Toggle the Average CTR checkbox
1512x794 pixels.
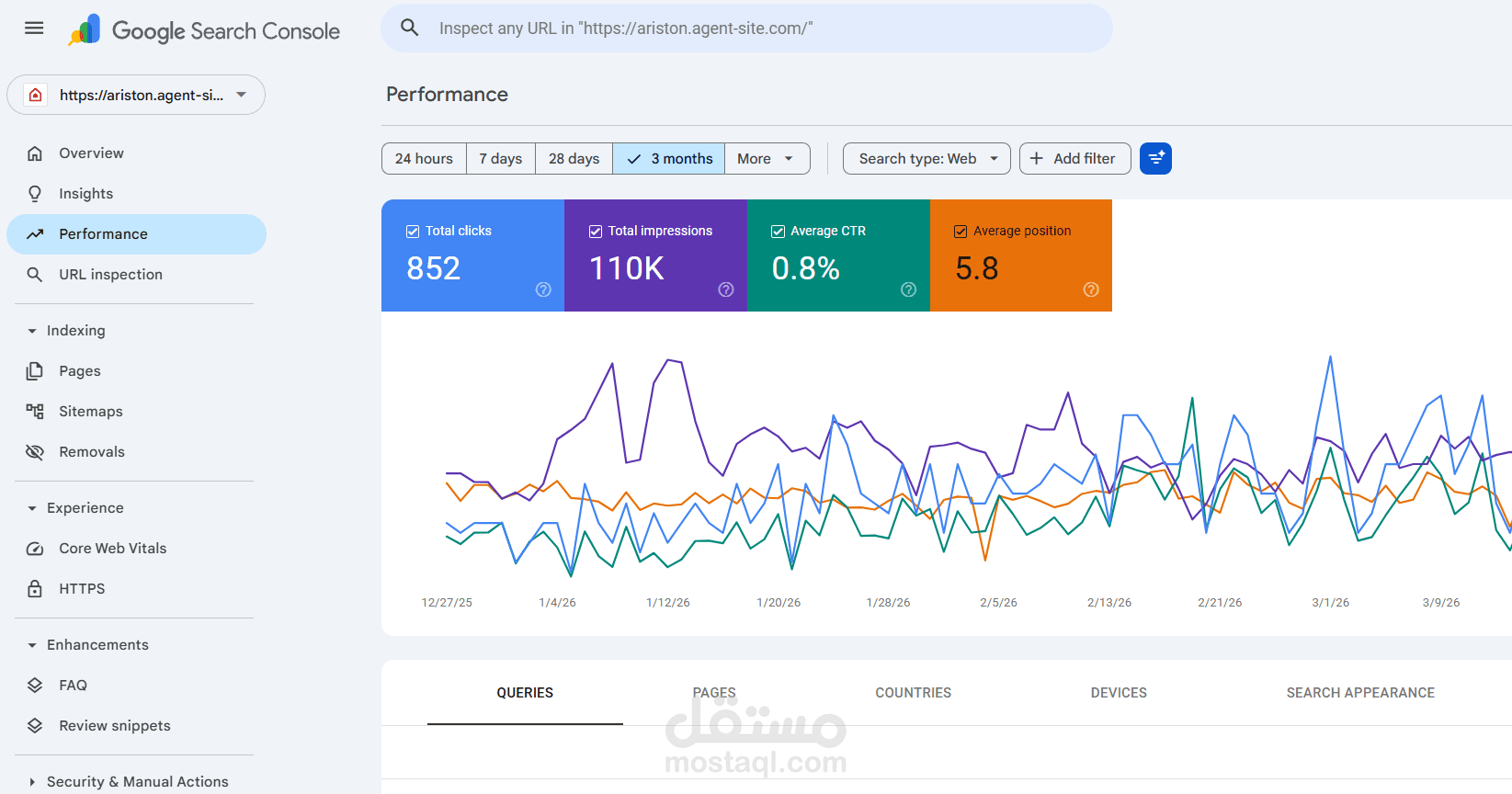click(x=779, y=232)
